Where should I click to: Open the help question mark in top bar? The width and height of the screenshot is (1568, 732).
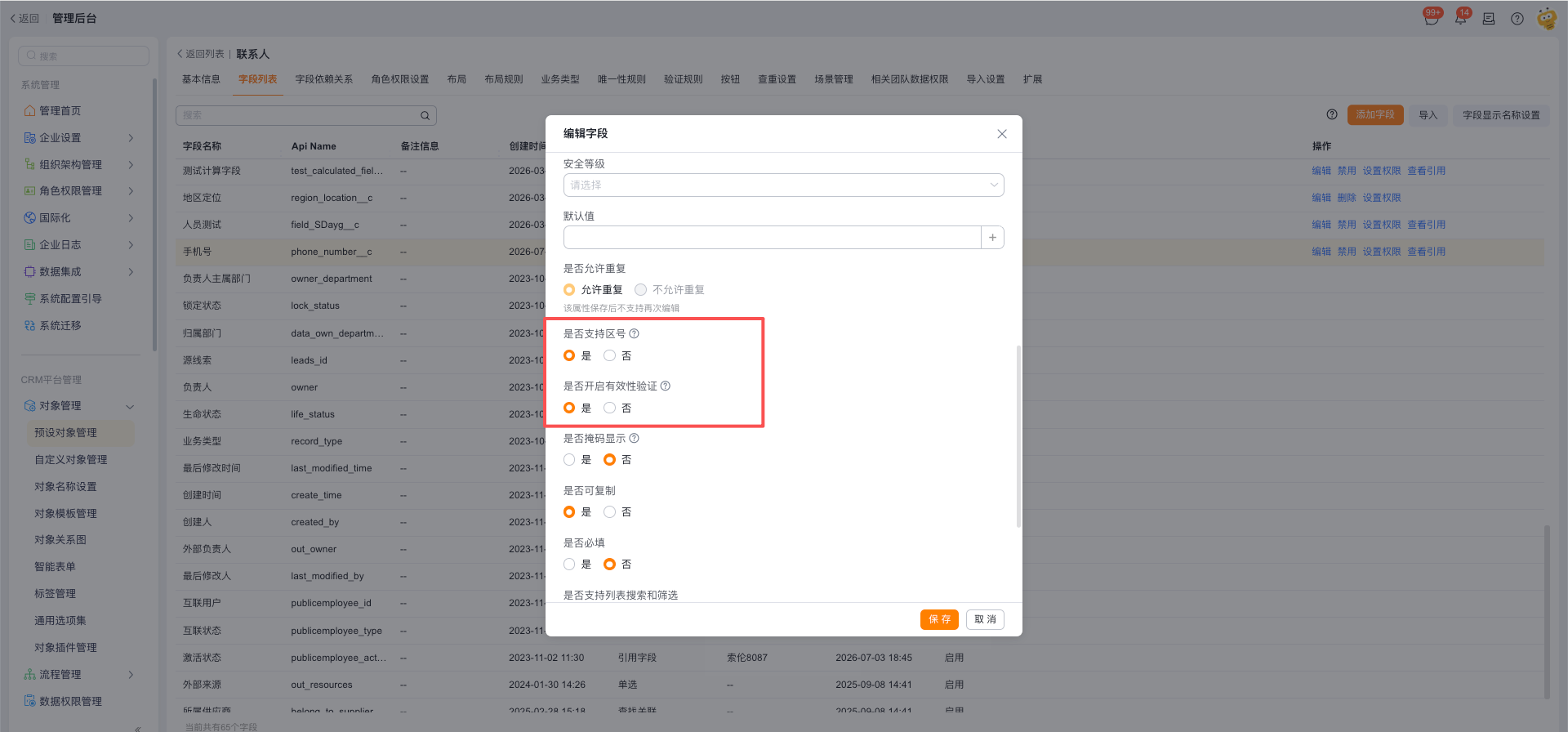pos(1517,19)
